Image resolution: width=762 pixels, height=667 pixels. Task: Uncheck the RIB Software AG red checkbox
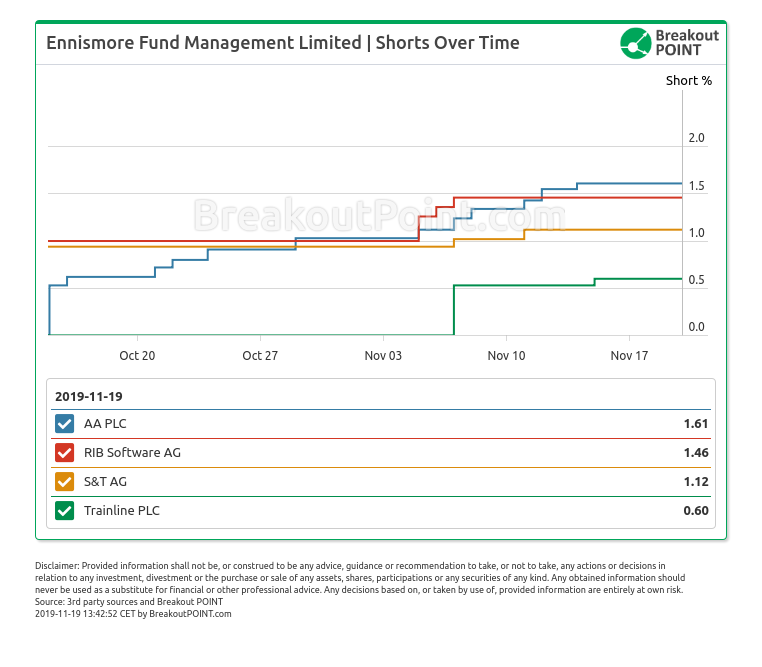click(x=64, y=452)
